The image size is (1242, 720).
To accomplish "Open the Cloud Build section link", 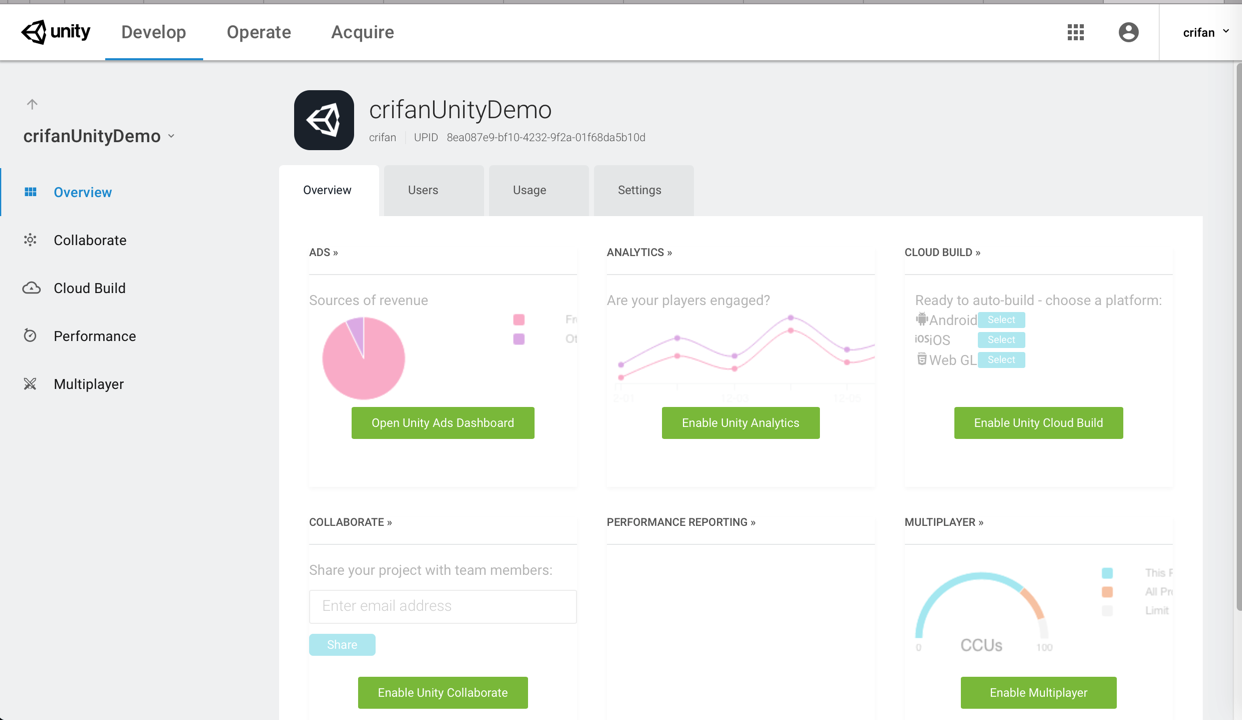I will (942, 252).
